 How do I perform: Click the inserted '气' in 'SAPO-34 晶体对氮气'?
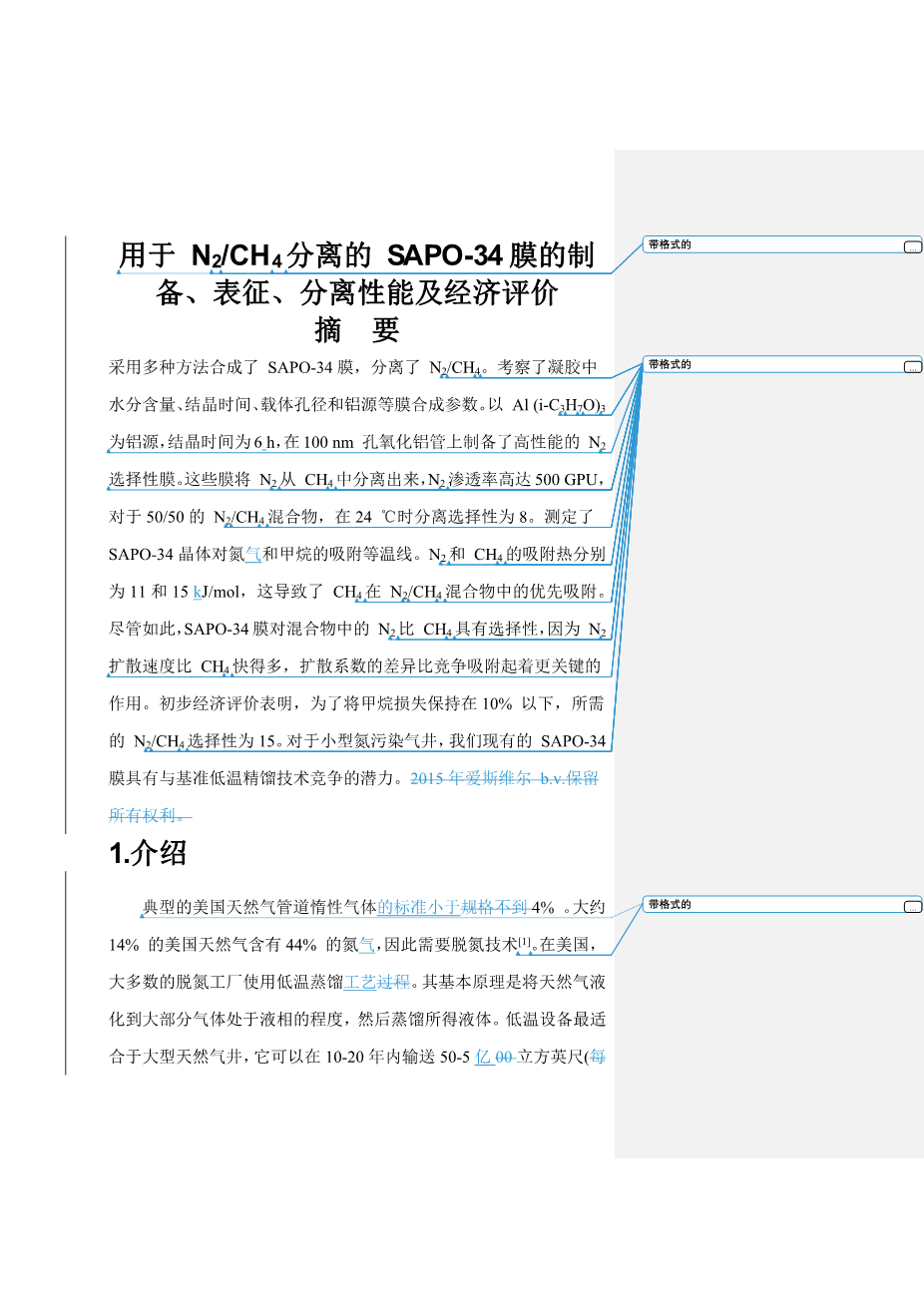coord(253,555)
